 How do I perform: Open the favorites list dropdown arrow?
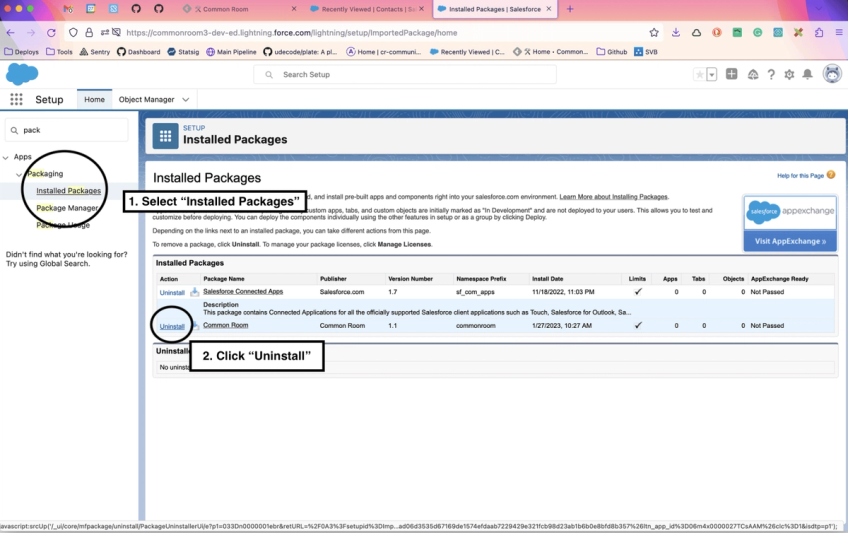click(712, 75)
